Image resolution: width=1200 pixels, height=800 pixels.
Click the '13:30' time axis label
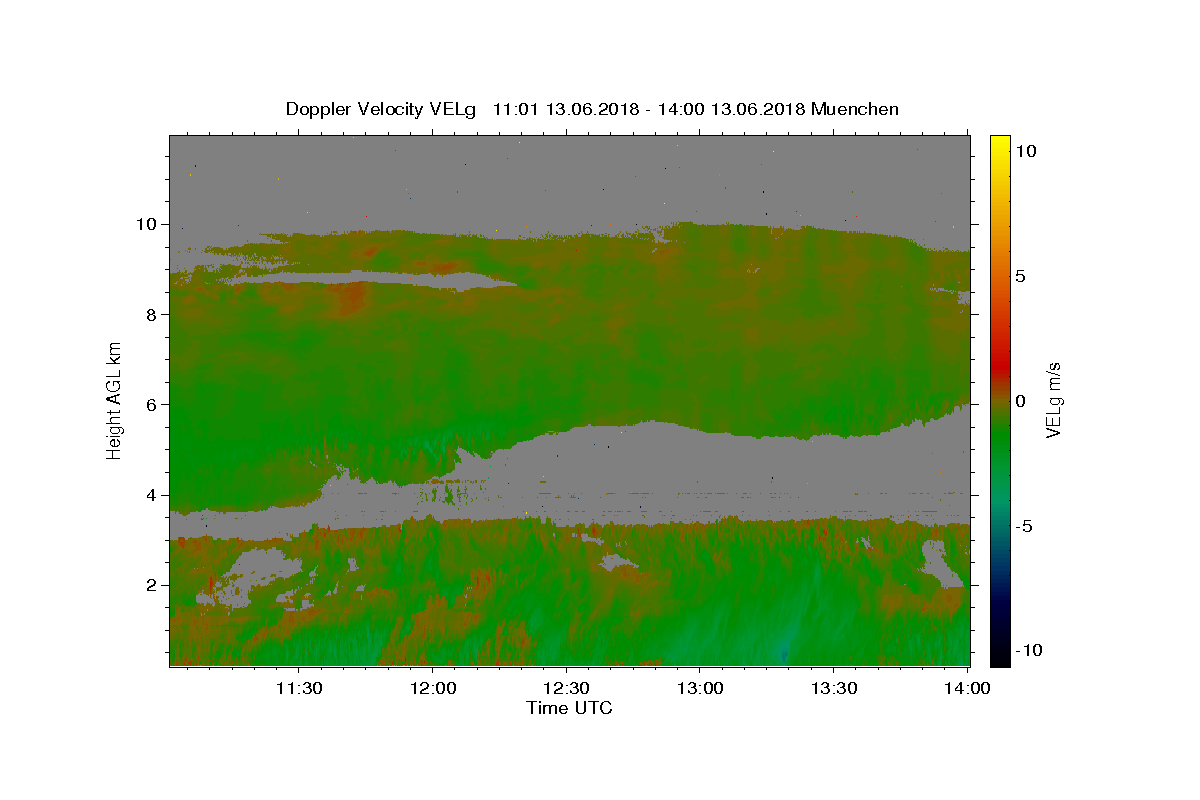(x=835, y=688)
